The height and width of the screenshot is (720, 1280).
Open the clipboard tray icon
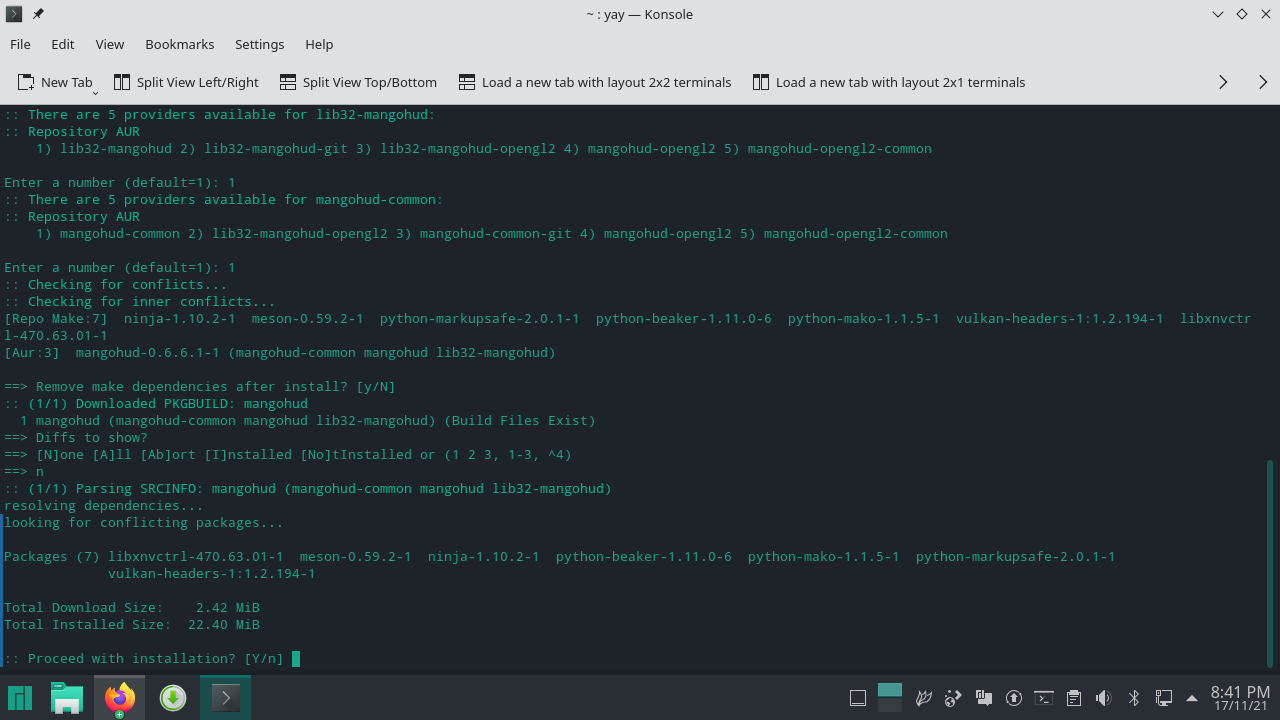(x=1073, y=698)
